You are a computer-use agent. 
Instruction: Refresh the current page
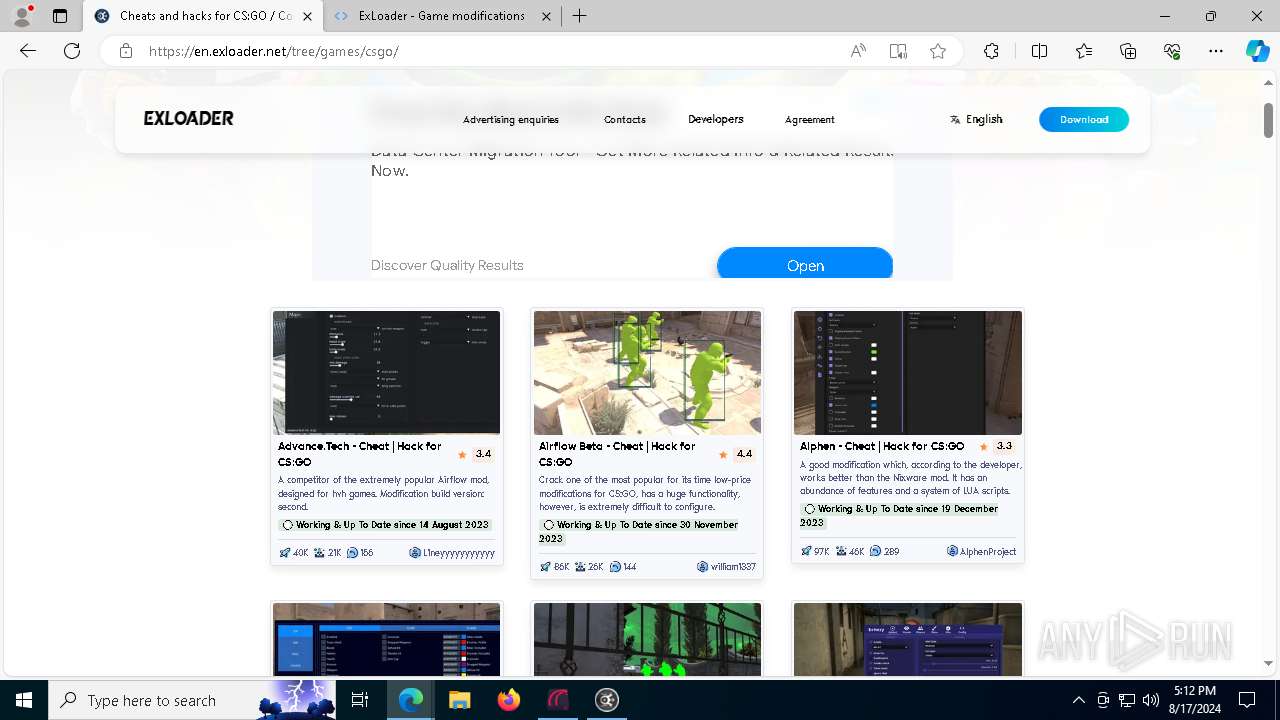point(72,51)
